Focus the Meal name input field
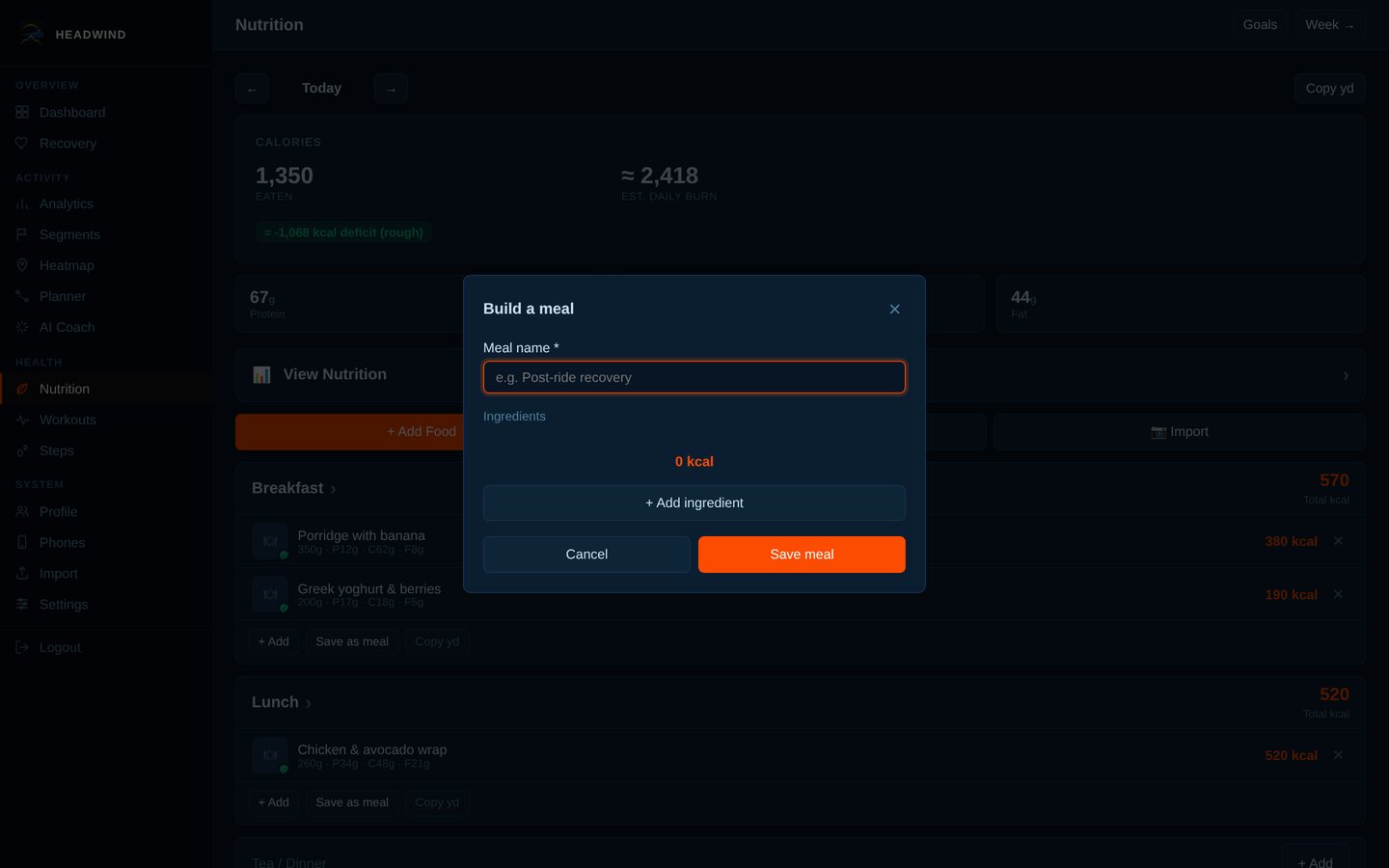1389x868 pixels. click(x=694, y=377)
